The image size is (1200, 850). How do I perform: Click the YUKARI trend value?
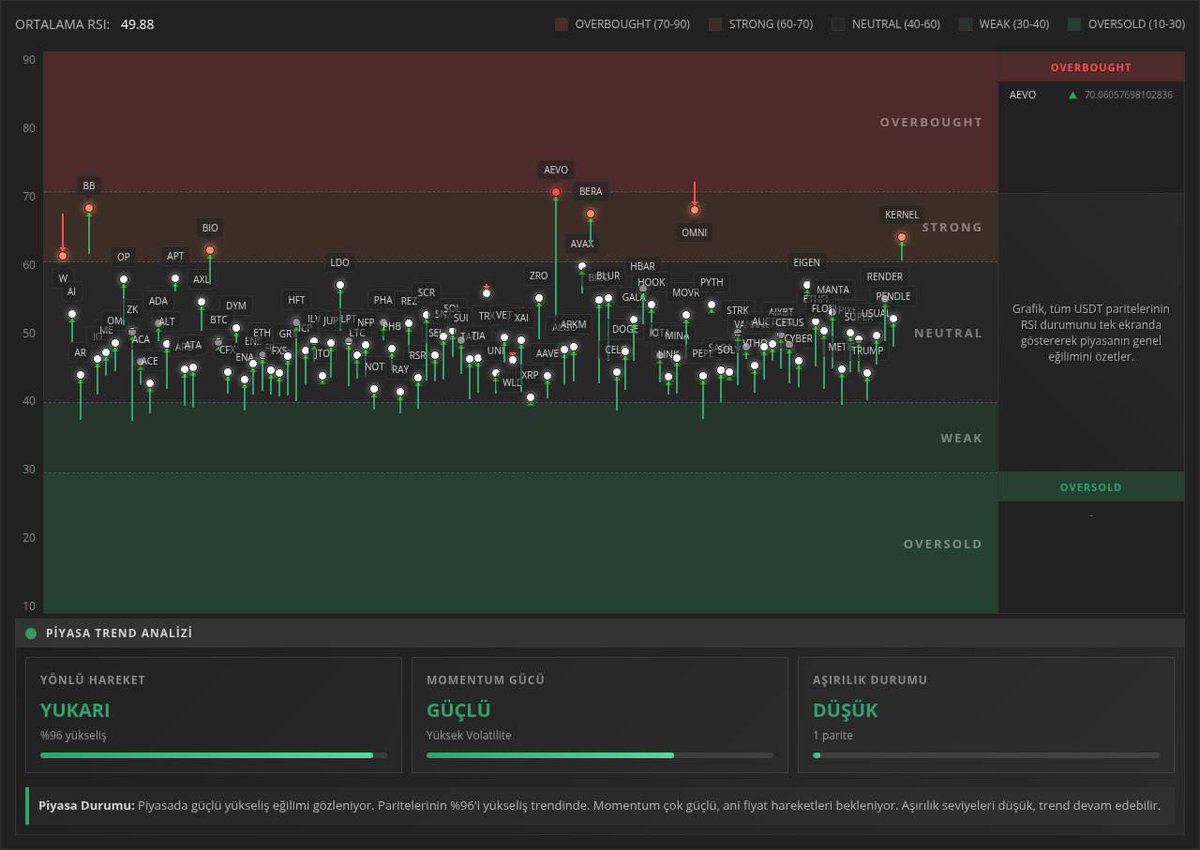click(75, 710)
